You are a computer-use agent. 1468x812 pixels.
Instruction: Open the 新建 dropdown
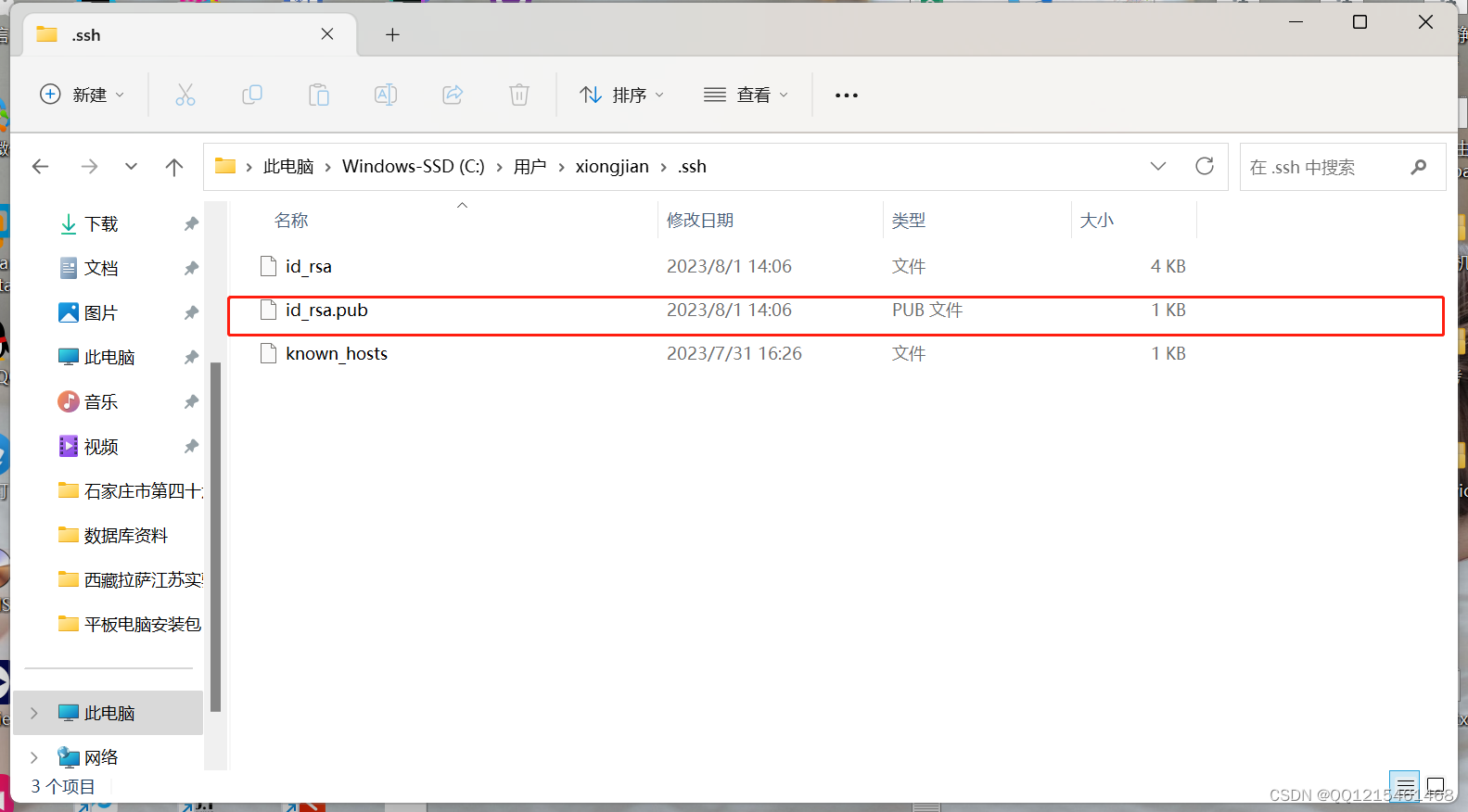click(x=83, y=95)
